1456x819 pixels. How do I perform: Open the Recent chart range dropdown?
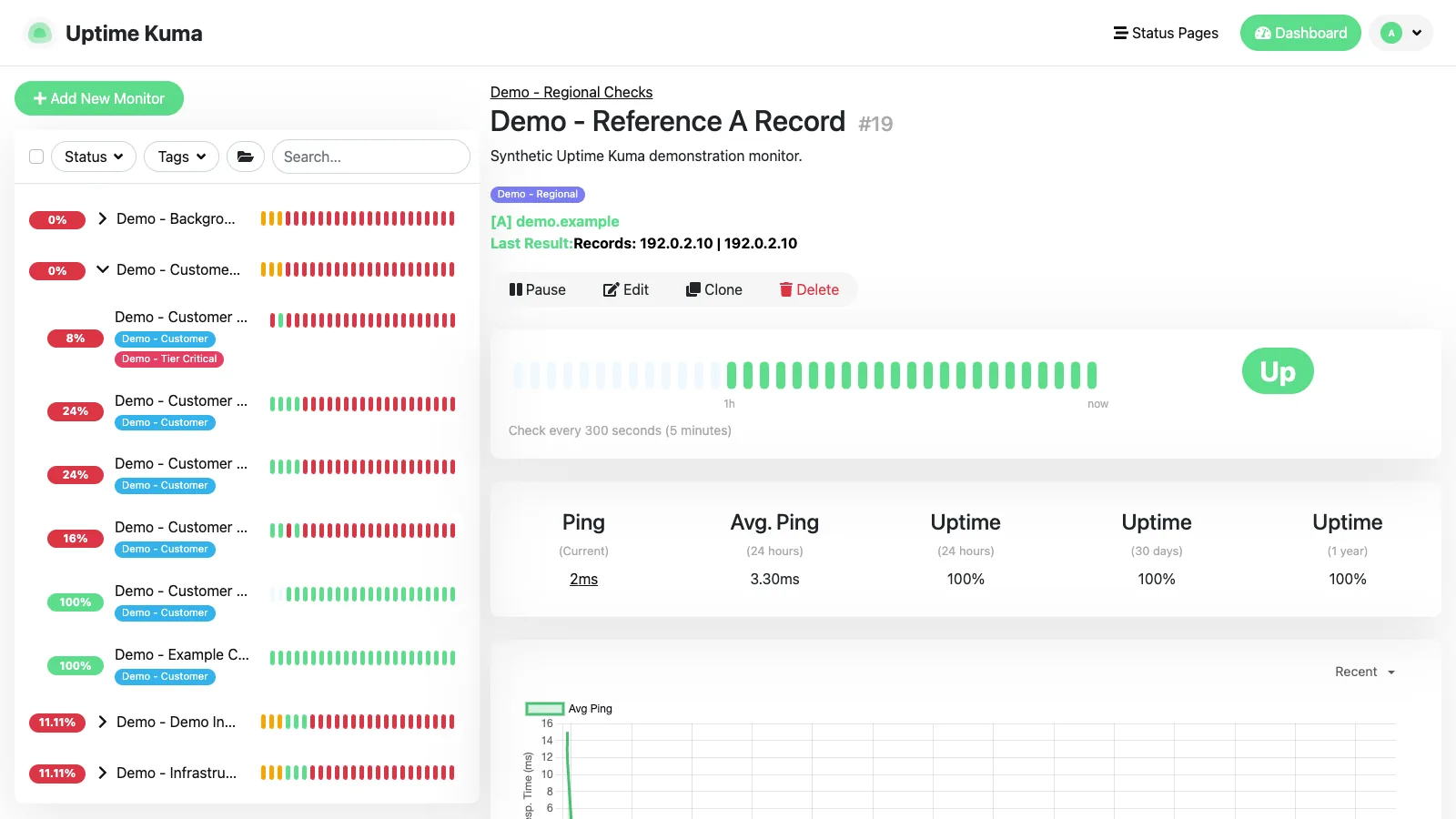click(x=1365, y=672)
